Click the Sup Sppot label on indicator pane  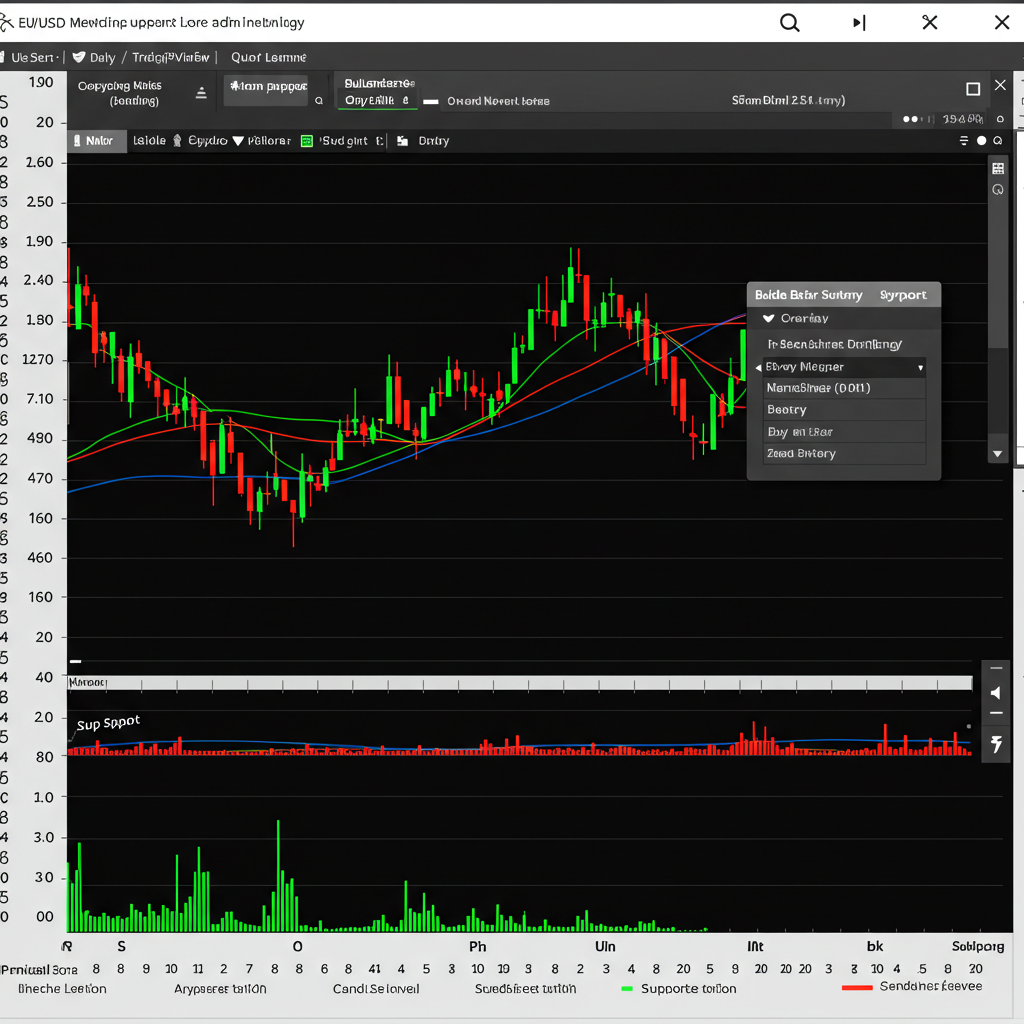108,723
